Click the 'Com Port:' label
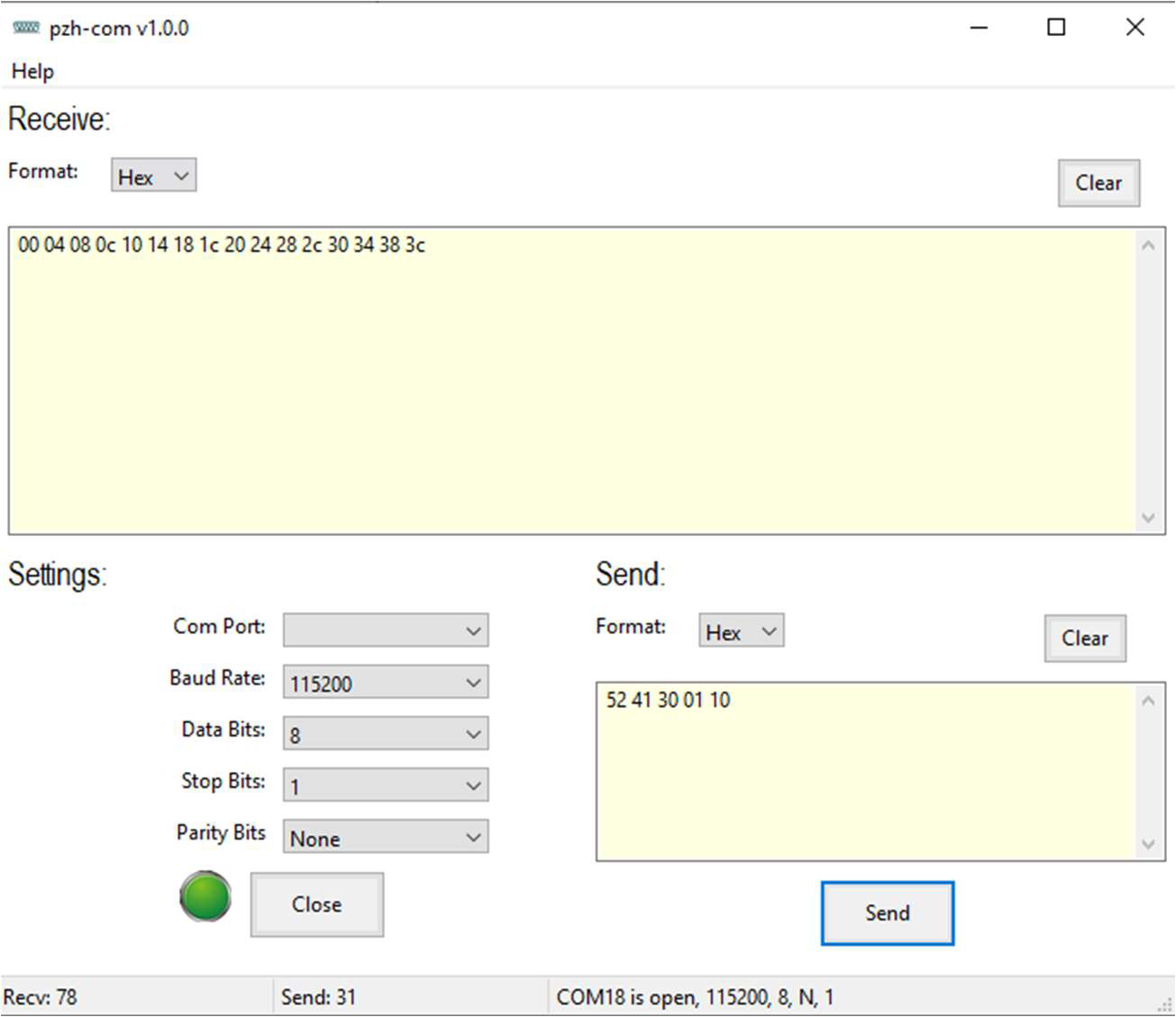Screen dimensions: 1176x1017 220,626
